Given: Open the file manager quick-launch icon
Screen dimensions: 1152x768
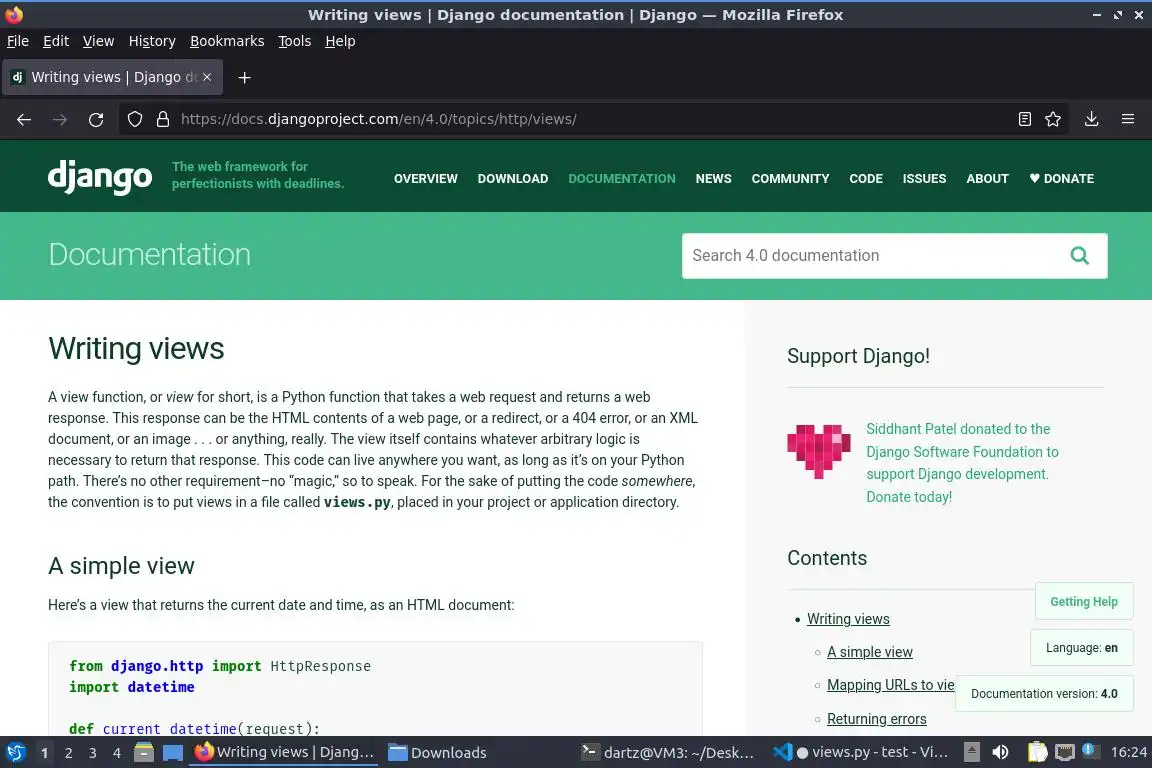Looking at the screenshot, I should 144,753.
